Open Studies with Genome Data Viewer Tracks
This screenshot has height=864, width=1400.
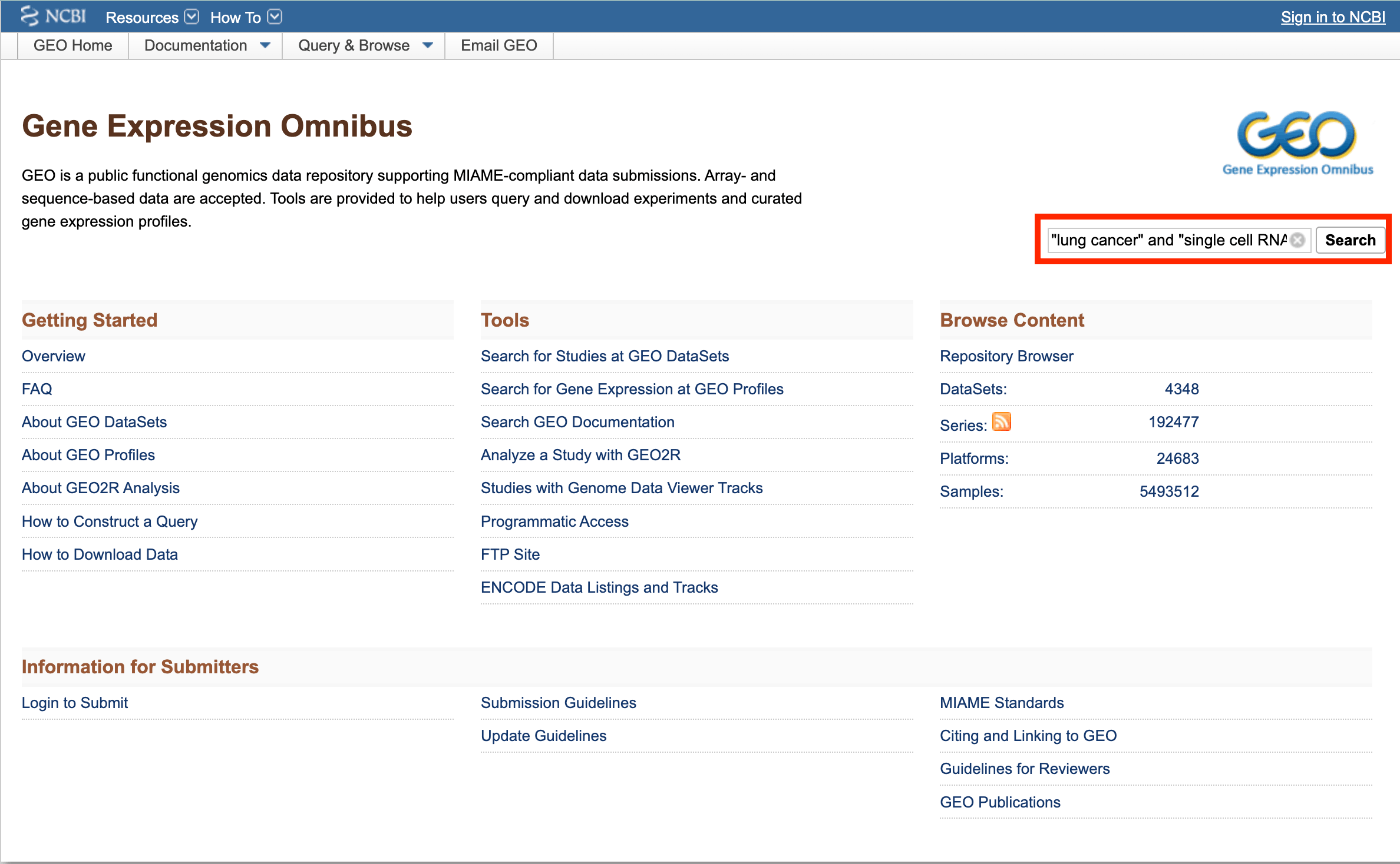click(x=622, y=488)
